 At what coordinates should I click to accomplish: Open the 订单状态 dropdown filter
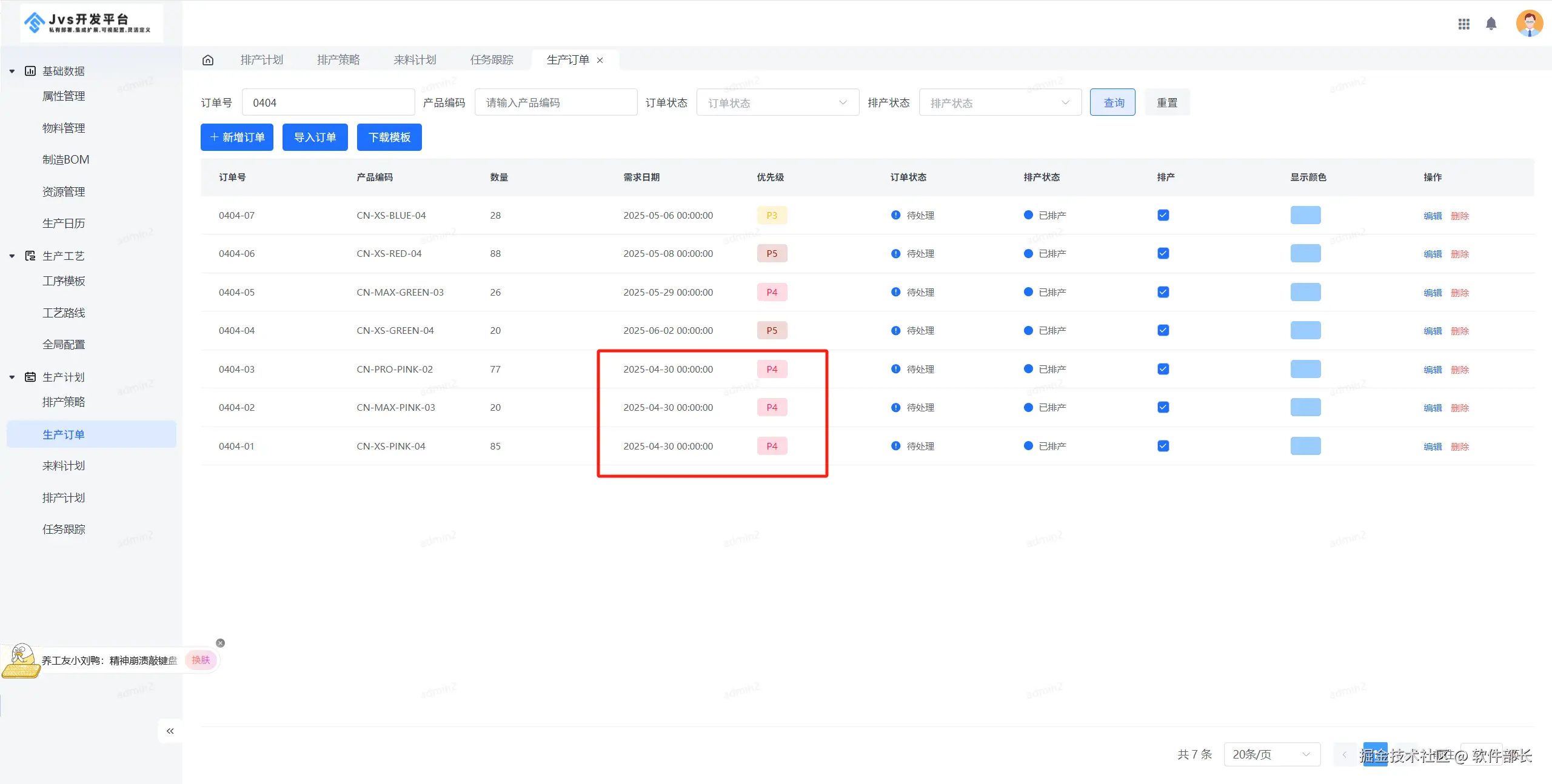(777, 102)
